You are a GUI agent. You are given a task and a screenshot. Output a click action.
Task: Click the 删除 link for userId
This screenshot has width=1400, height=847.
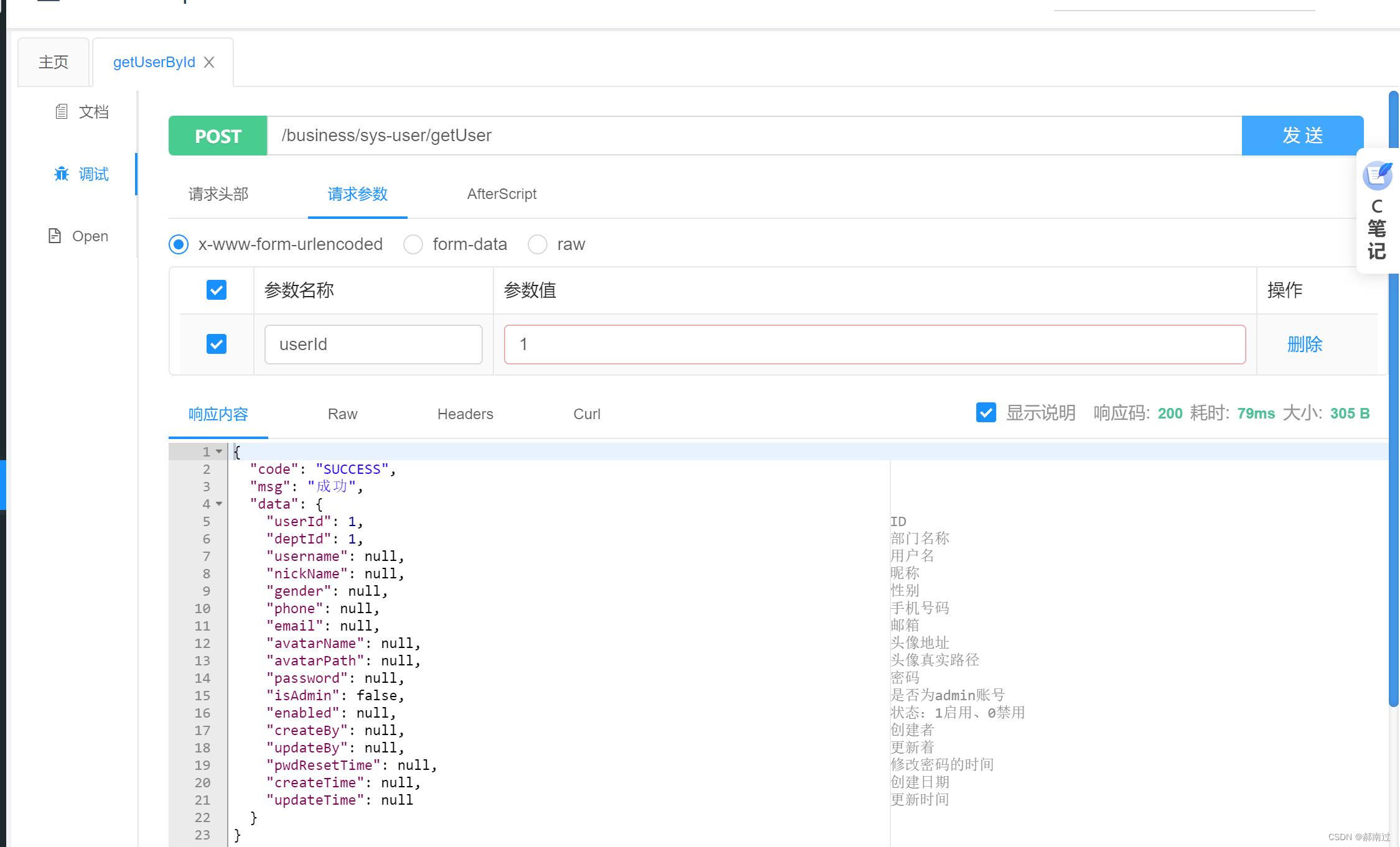[x=1305, y=344]
